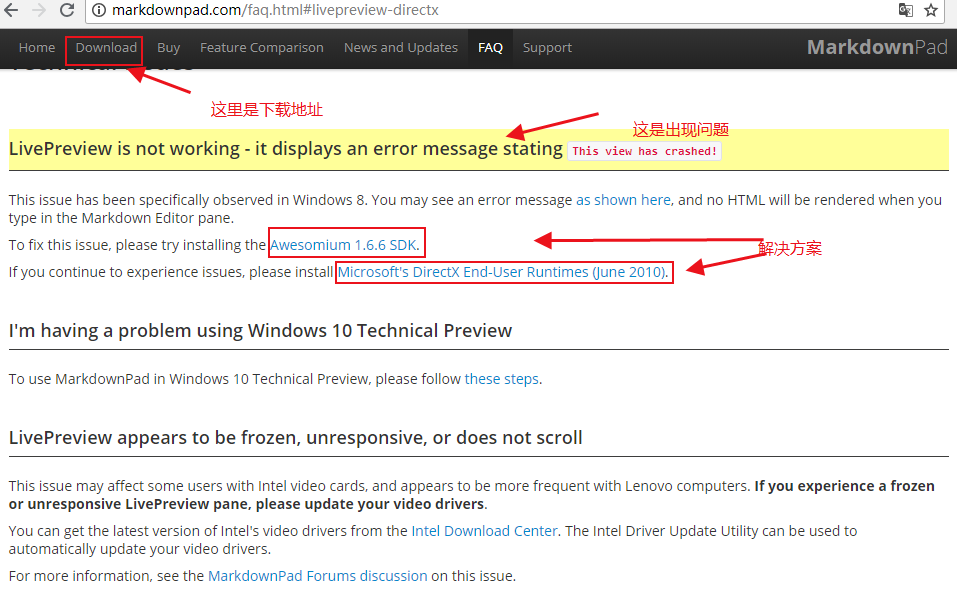Viewport: 957px width, 606px height.
Task: Open Microsoft's DirectX End-User Runtimes link
Action: (x=502, y=272)
